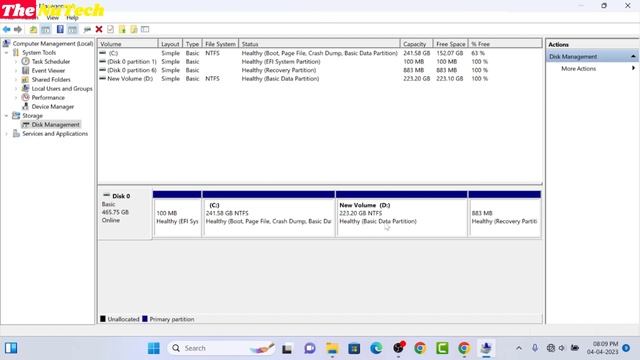Expand the Task Scheduler node
The width and height of the screenshot is (640, 360).
(16, 62)
